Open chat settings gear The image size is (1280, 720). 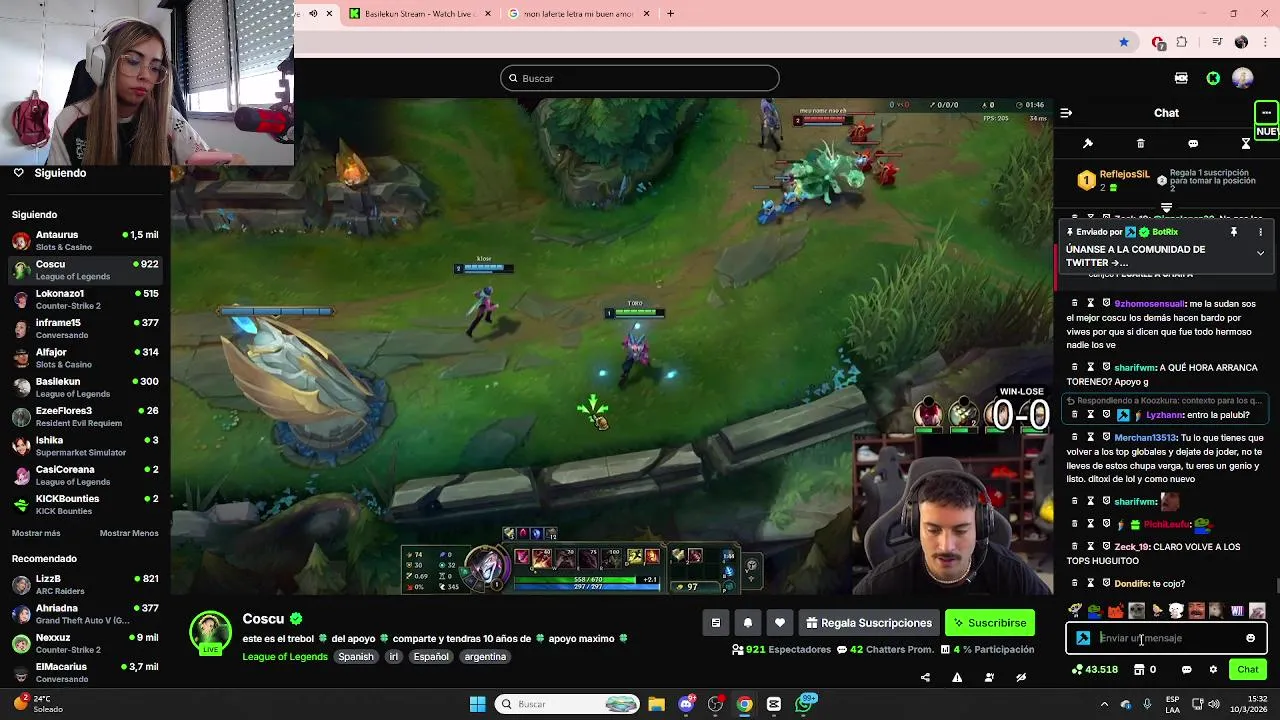[1213, 670]
